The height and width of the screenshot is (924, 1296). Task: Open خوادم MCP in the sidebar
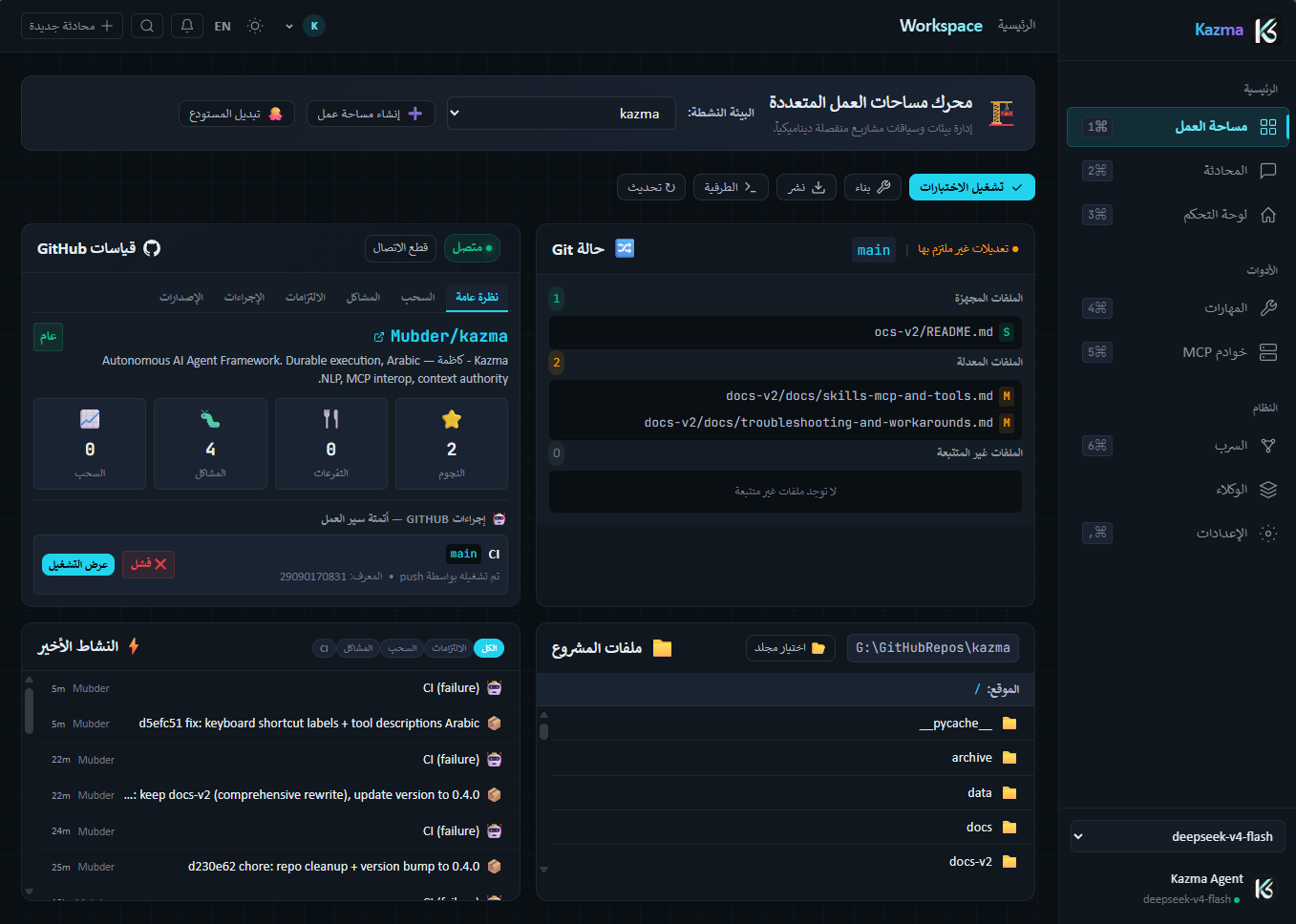(x=1177, y=352)
